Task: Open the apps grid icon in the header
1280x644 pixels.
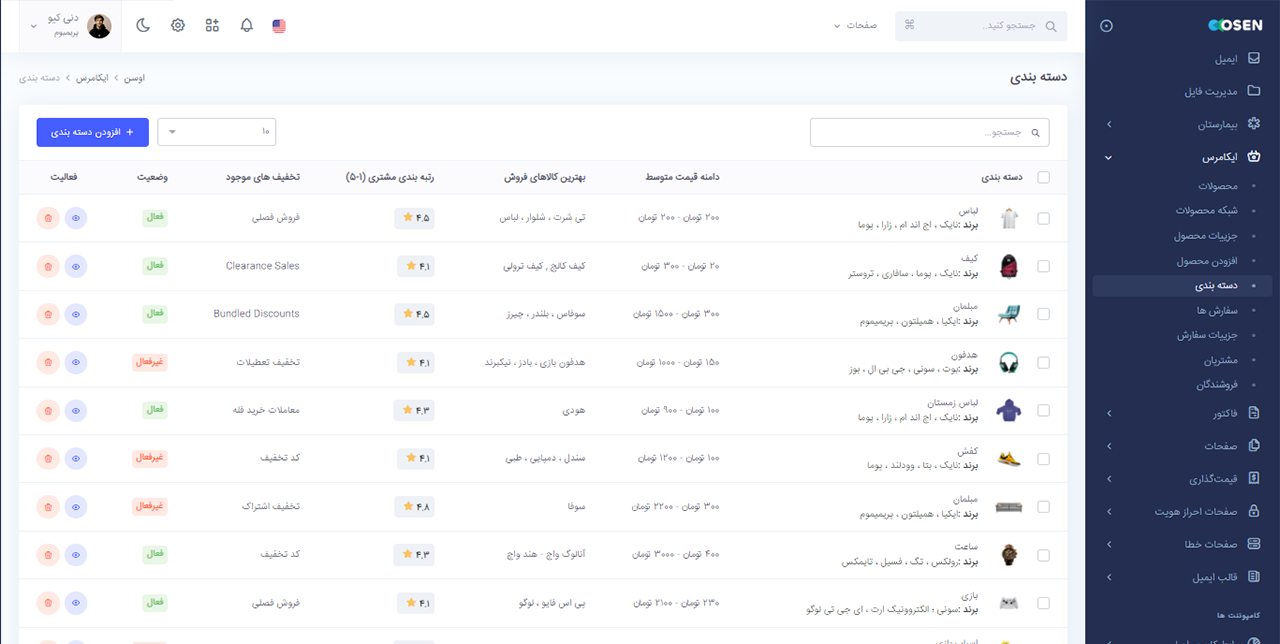Action: 211,25
